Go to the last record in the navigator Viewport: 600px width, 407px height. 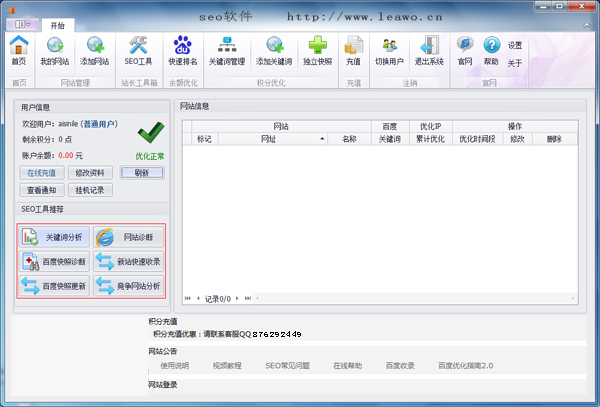248,298
